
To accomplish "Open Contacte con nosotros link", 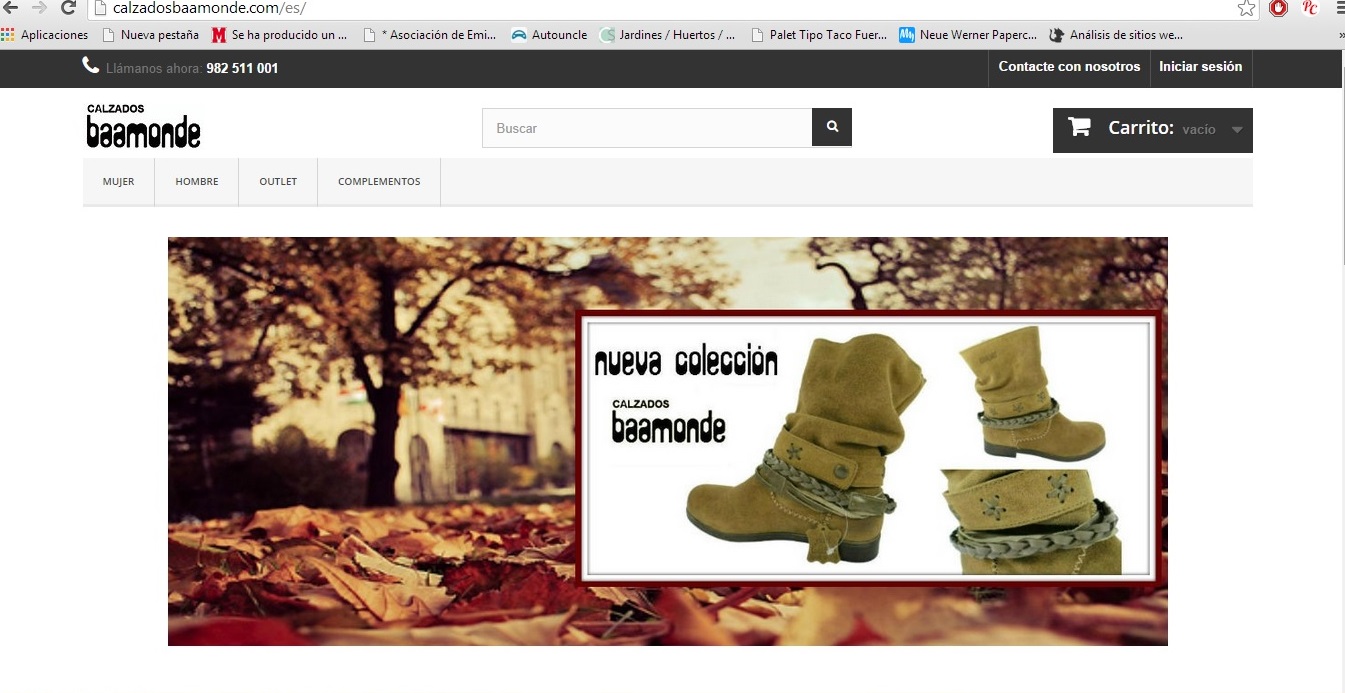I will coord(1069,67).
